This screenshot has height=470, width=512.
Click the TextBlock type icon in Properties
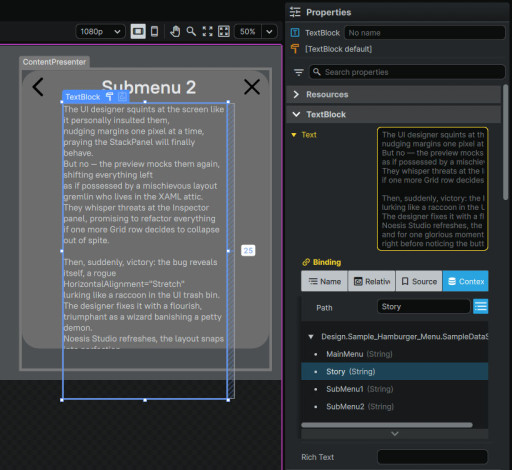coord(295,33)
